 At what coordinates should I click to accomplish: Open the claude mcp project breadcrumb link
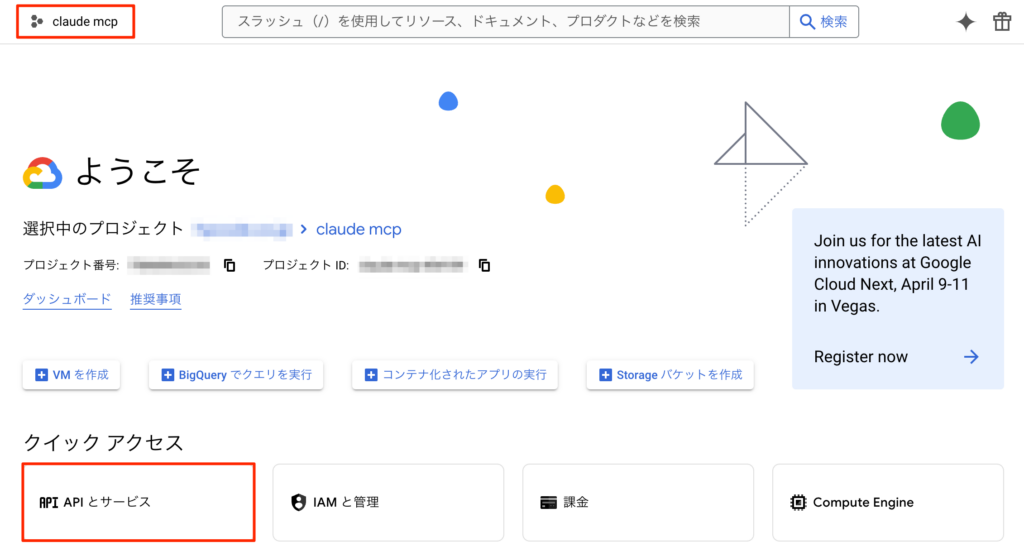pos(358,229)
